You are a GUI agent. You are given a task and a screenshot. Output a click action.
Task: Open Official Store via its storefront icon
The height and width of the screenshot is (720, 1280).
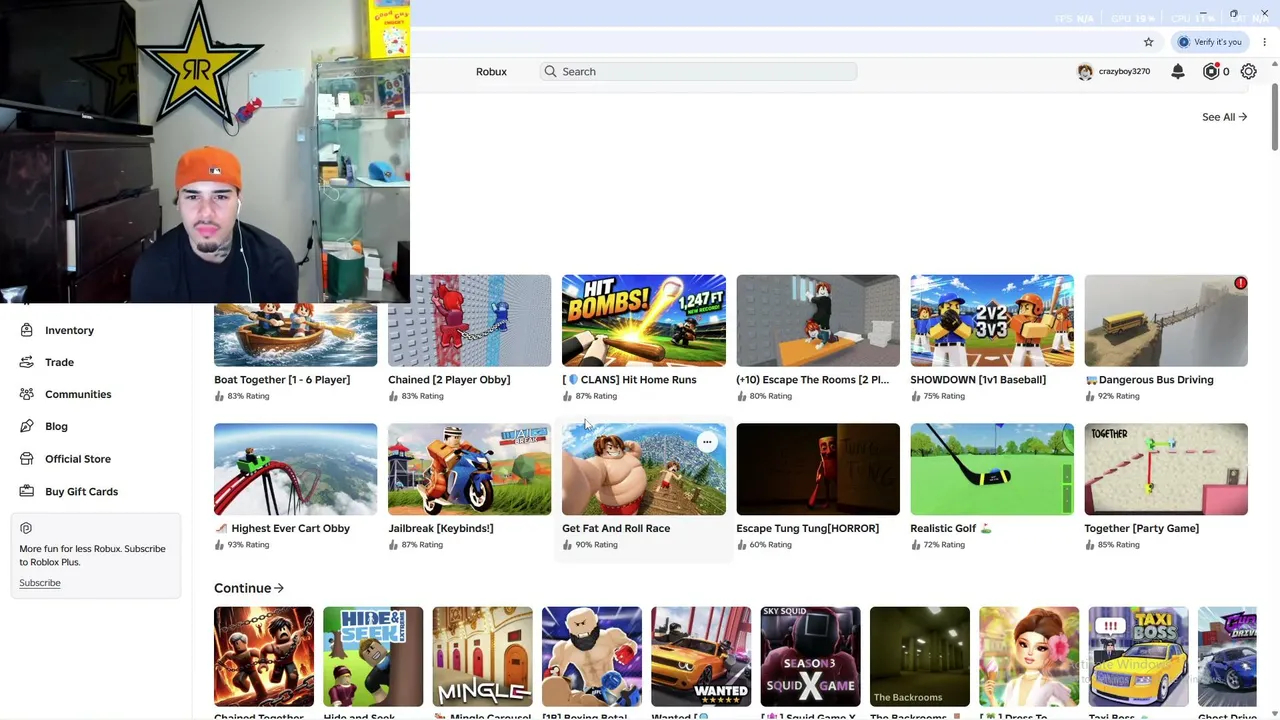tap(26, 459)
